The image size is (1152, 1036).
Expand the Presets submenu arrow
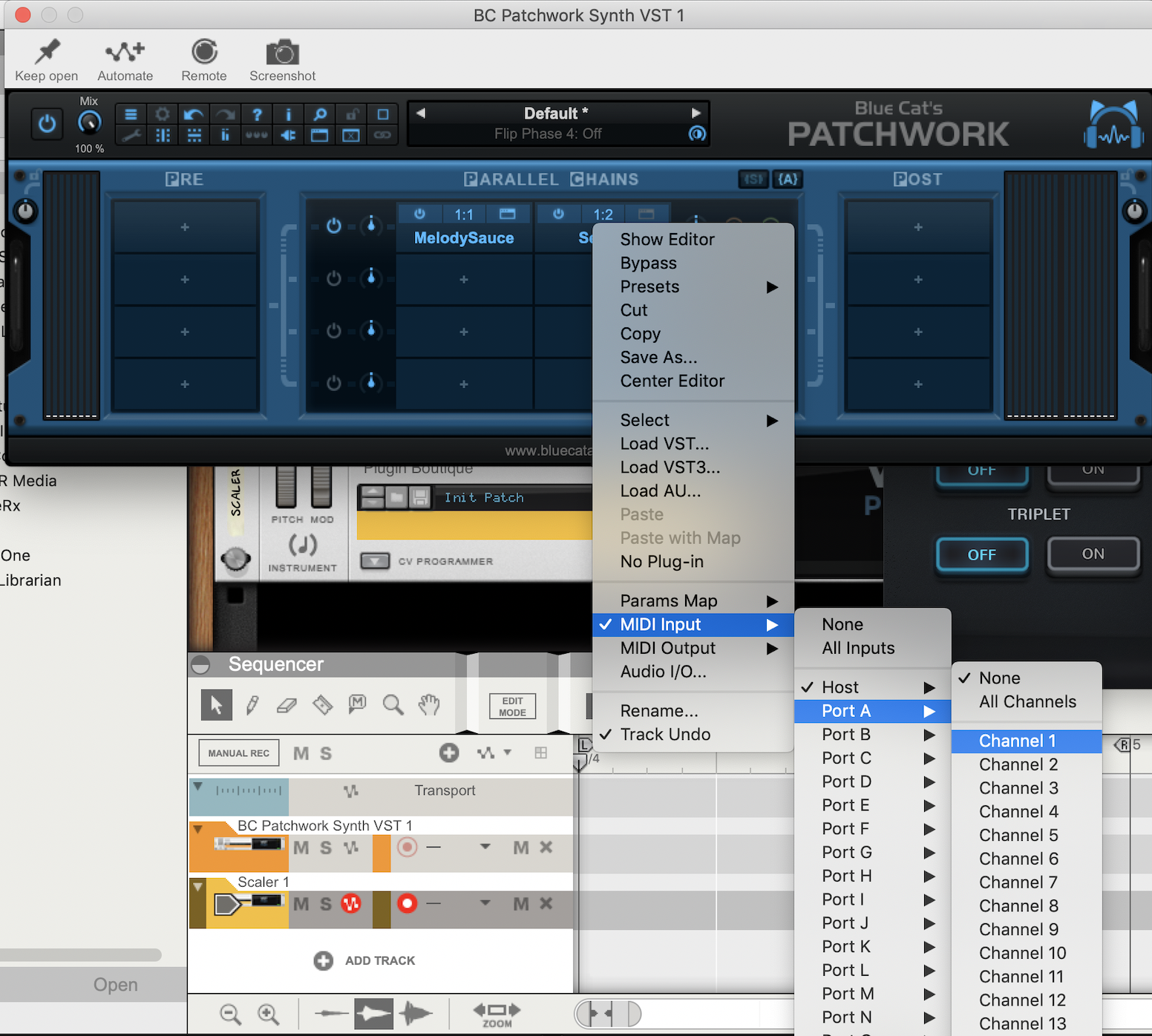[772, 287]
